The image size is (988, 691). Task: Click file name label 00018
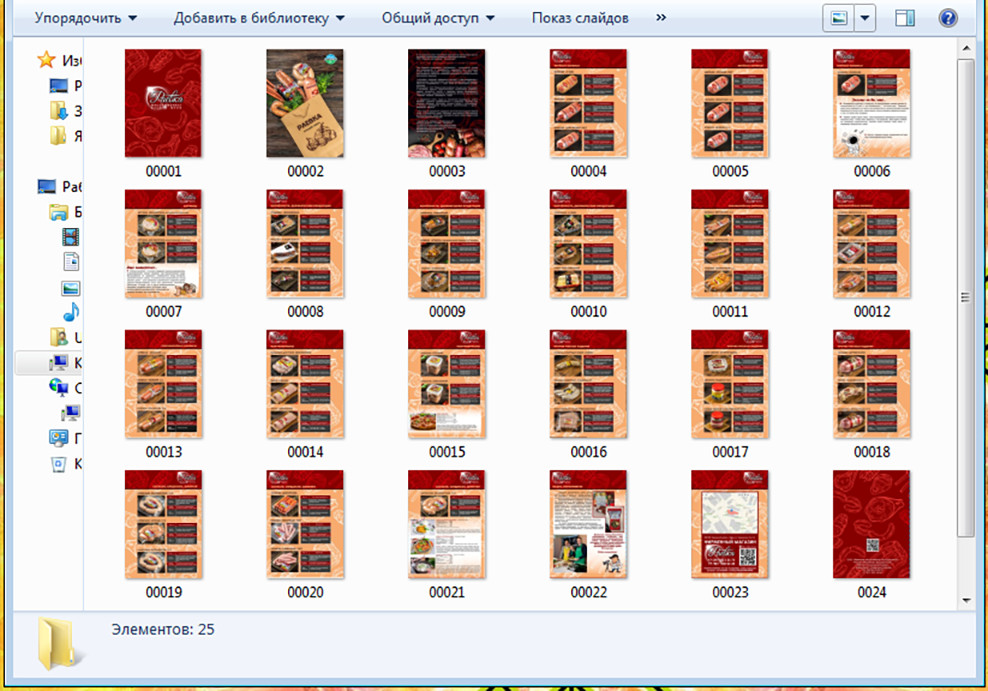click(871, 452)
